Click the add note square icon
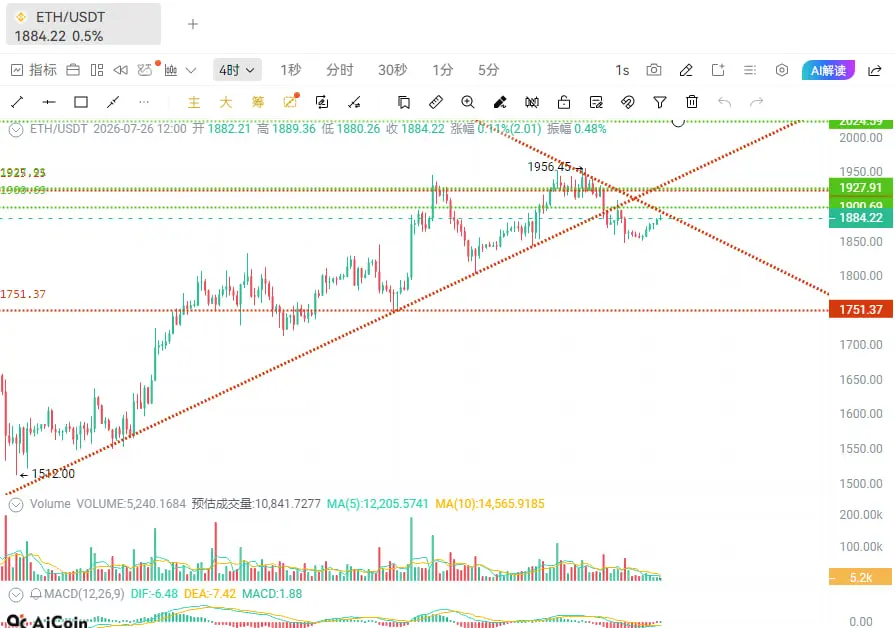 [x=718, y=70]
